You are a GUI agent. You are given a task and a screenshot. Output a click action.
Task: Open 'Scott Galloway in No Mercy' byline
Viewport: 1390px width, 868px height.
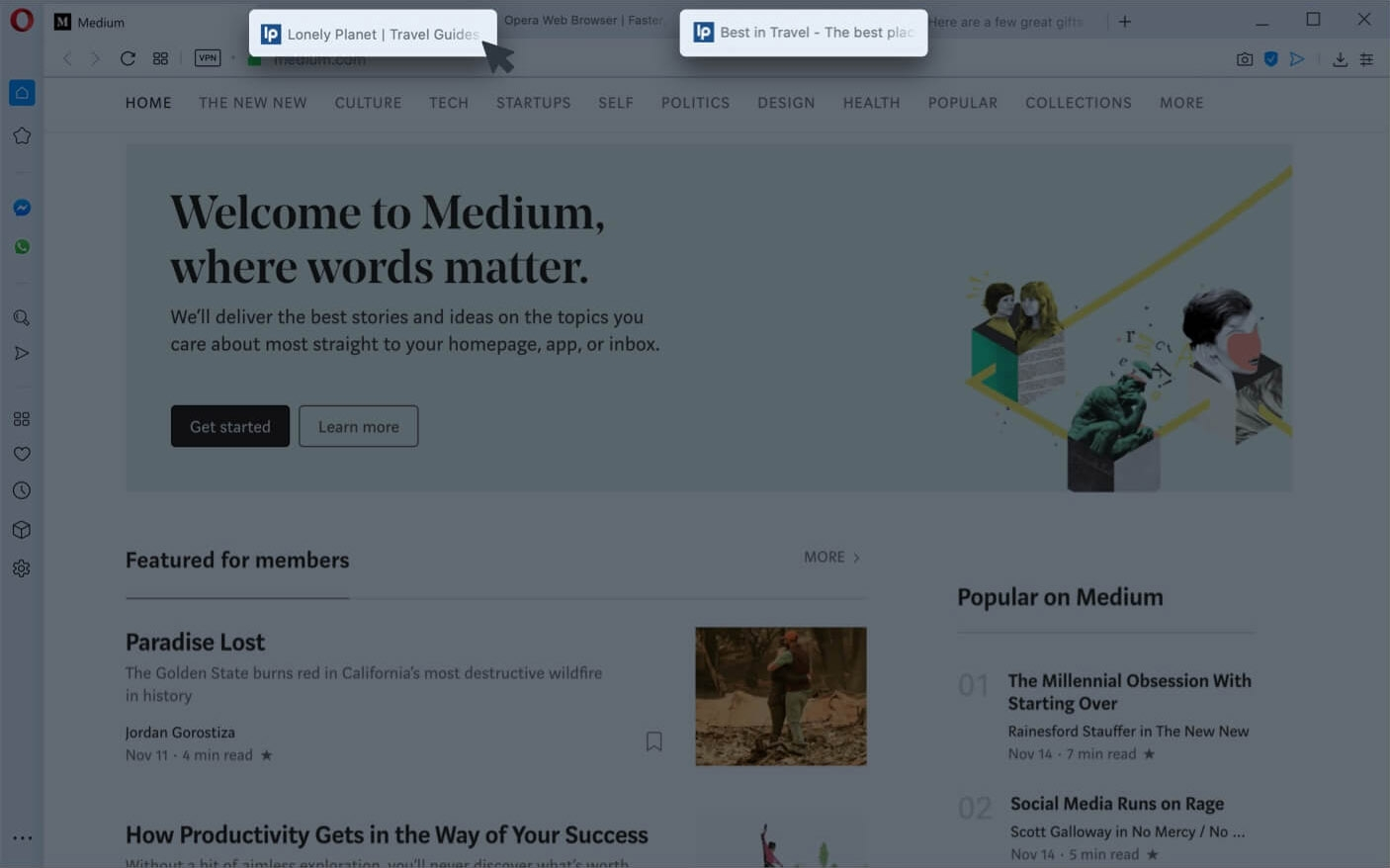click(x=1127, y=832)
